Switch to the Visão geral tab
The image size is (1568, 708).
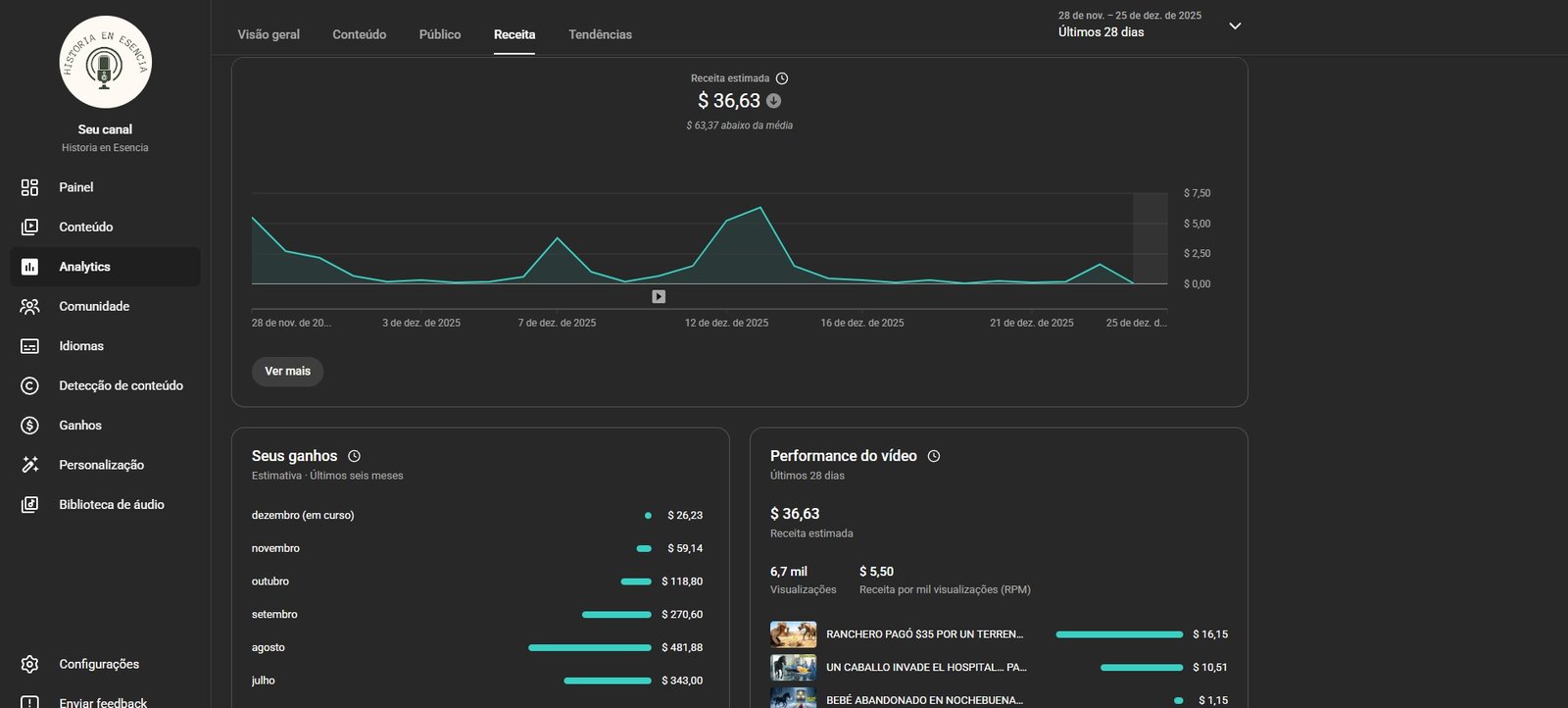pos(269,34)
